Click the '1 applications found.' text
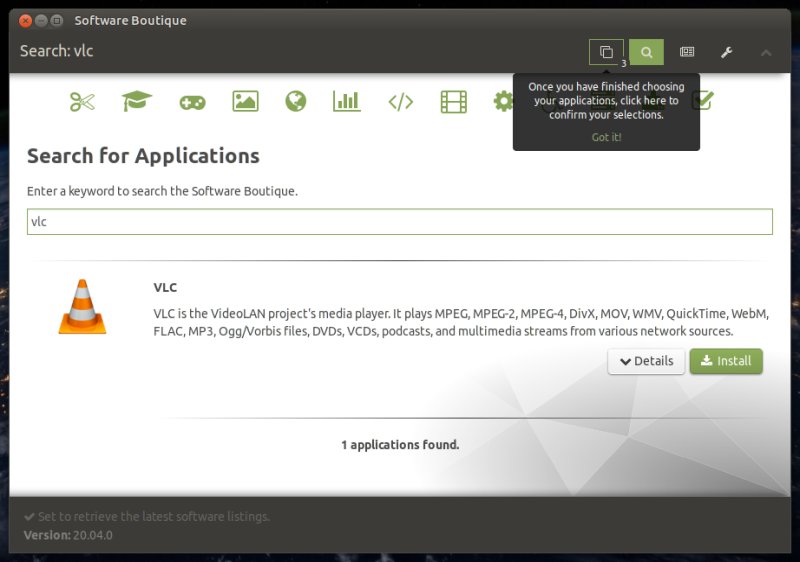Image resolution: width=800 pixels, height=562 pixels. 400,445
